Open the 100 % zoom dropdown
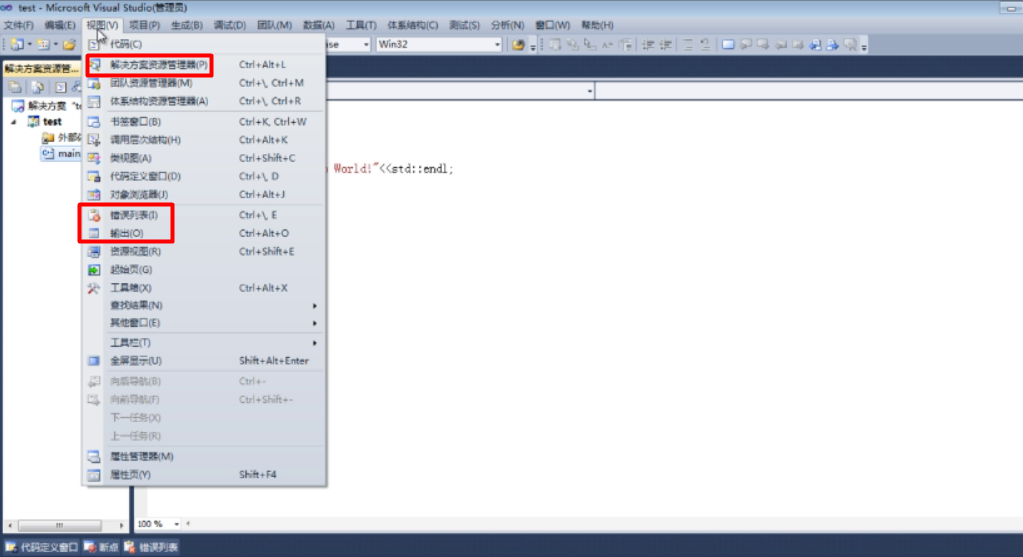The width and height of the screenshot is (1023, 557). tap(176, 524)
